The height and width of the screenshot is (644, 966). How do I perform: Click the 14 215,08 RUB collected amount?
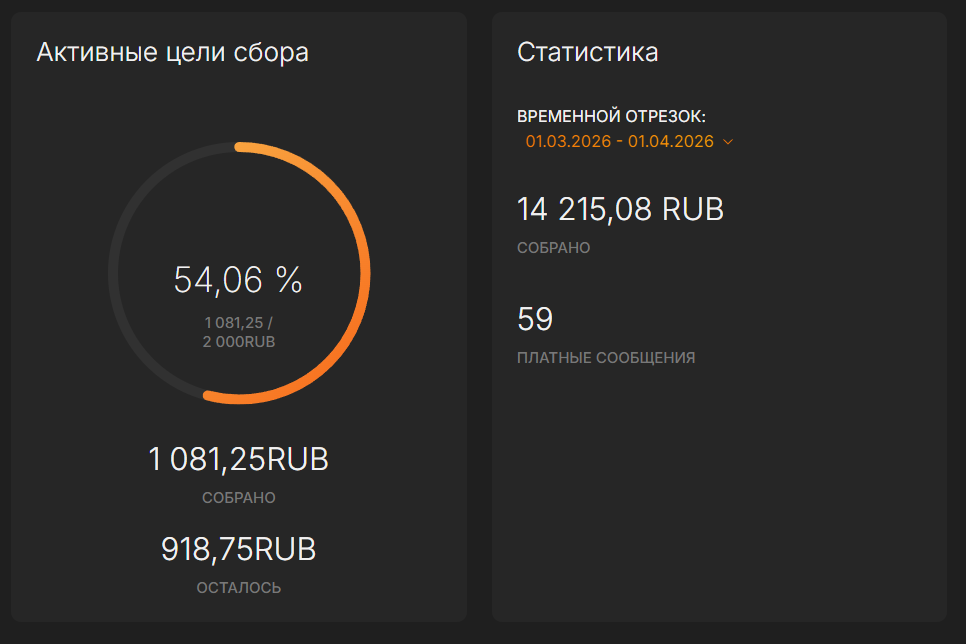[620, 209]
